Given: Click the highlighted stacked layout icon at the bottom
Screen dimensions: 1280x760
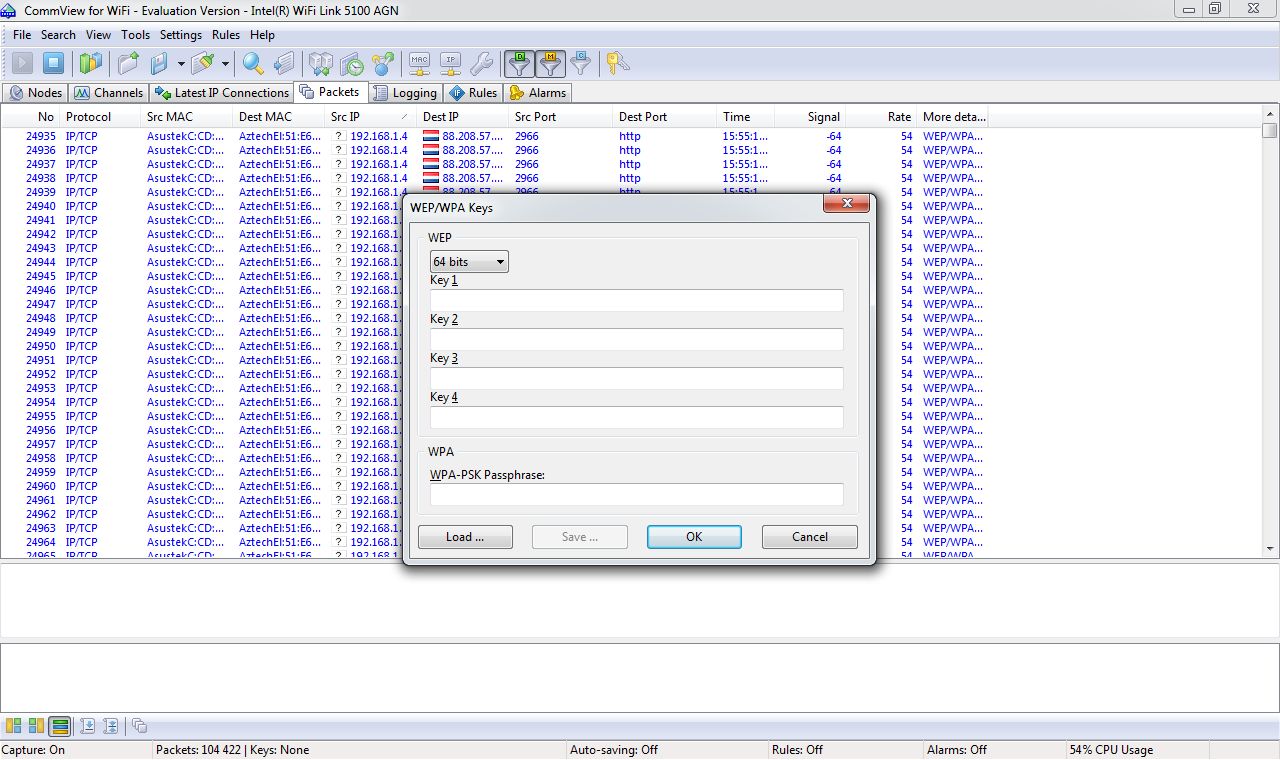Looking at the screenshot, I should pyautogui.click(x=60, y=726).
